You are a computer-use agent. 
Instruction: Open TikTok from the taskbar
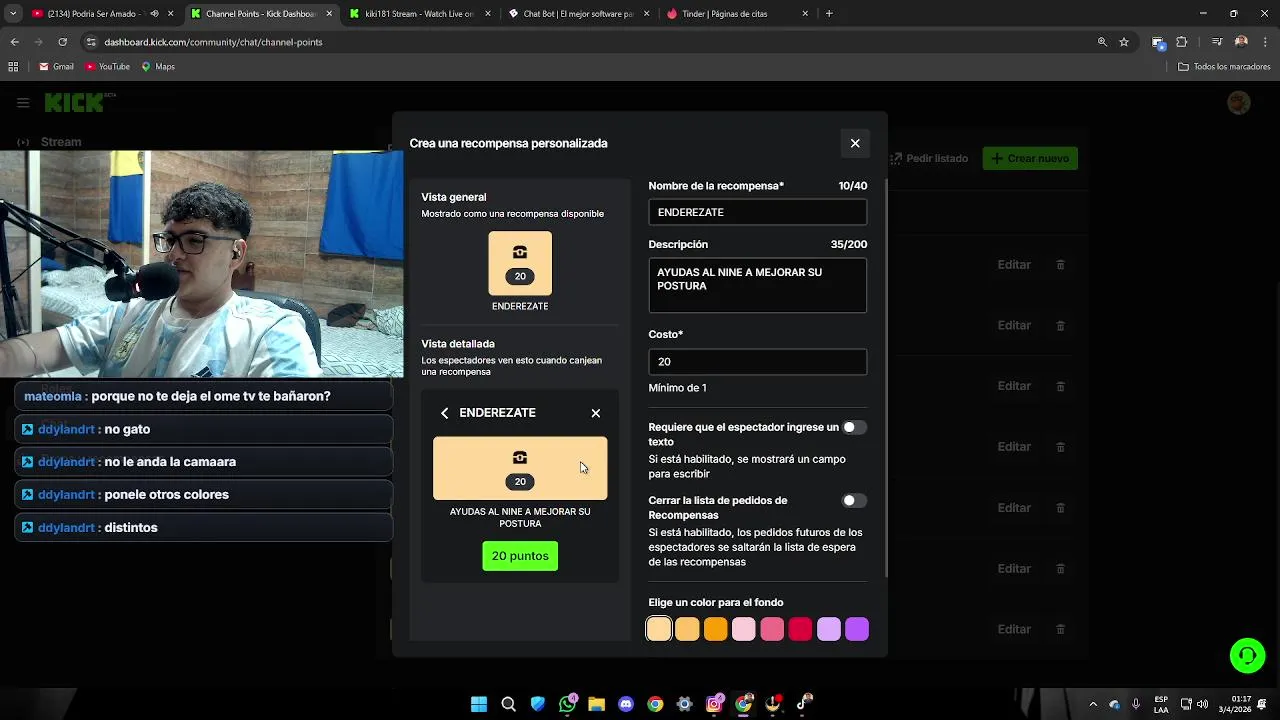tap(803, 704)
